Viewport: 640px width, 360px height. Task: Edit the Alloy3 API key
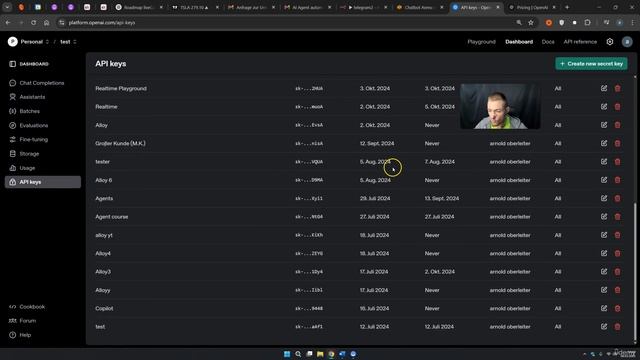[604, 272]
